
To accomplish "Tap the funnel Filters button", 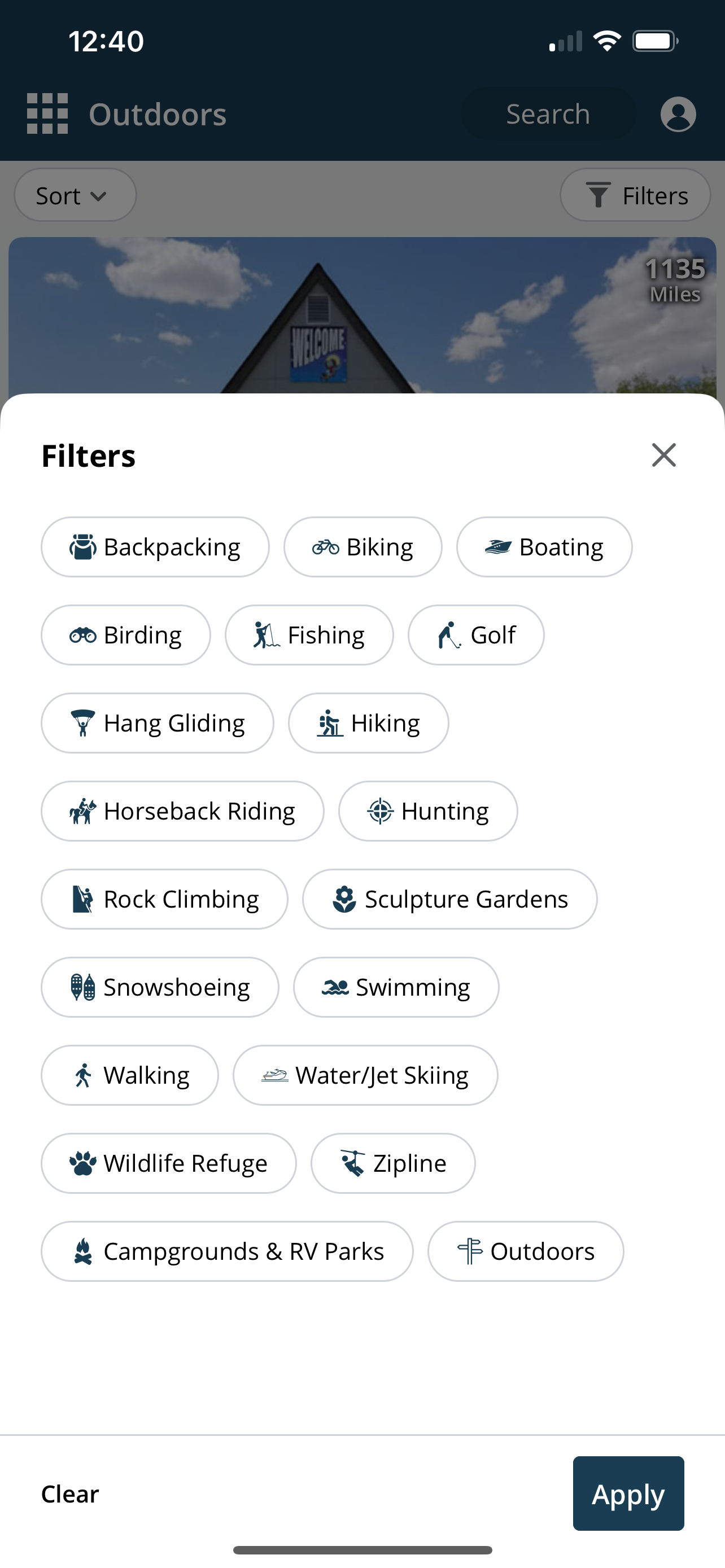I will [635, 195].
